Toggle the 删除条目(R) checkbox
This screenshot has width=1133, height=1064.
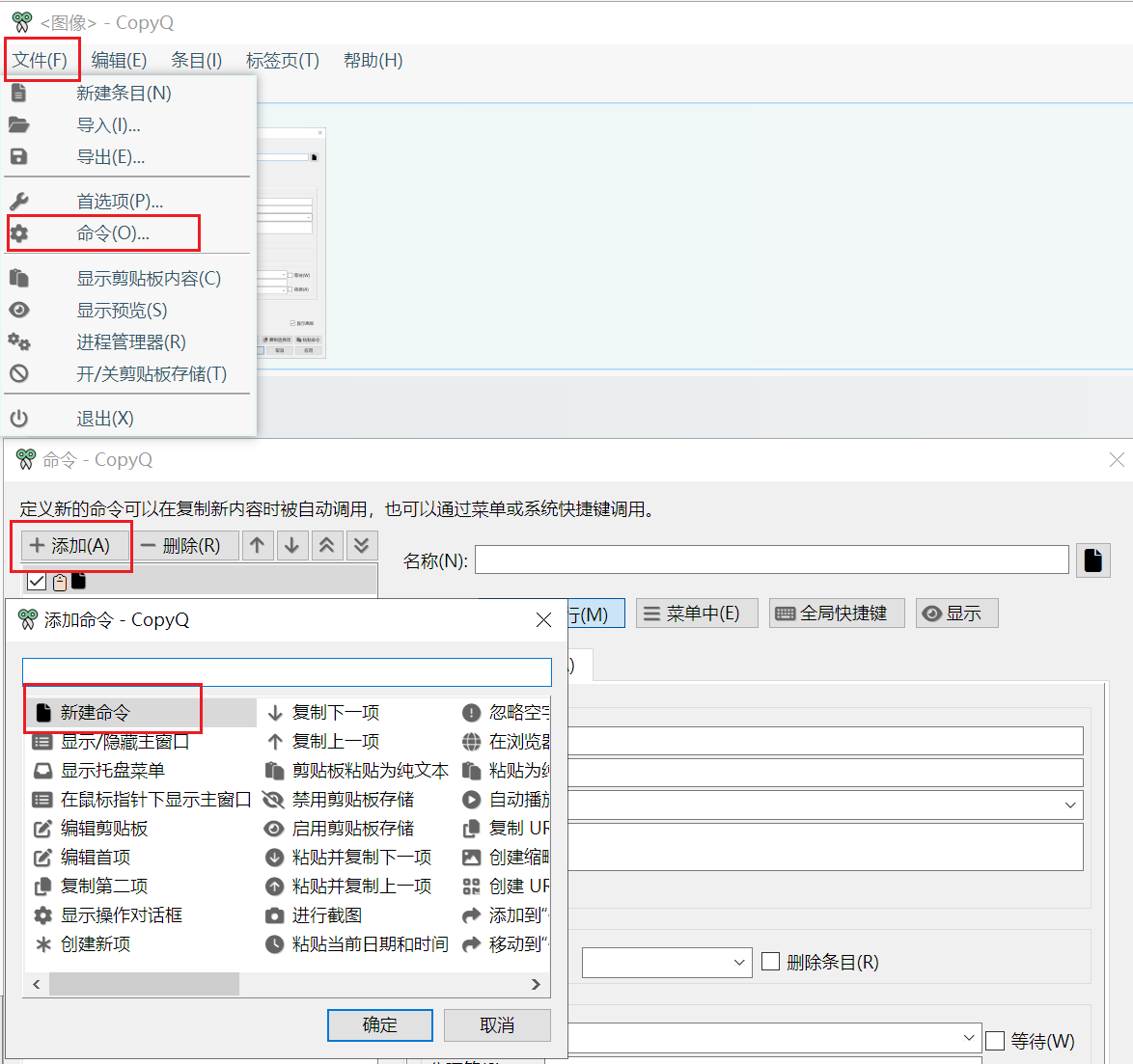(x=771, y=962)
